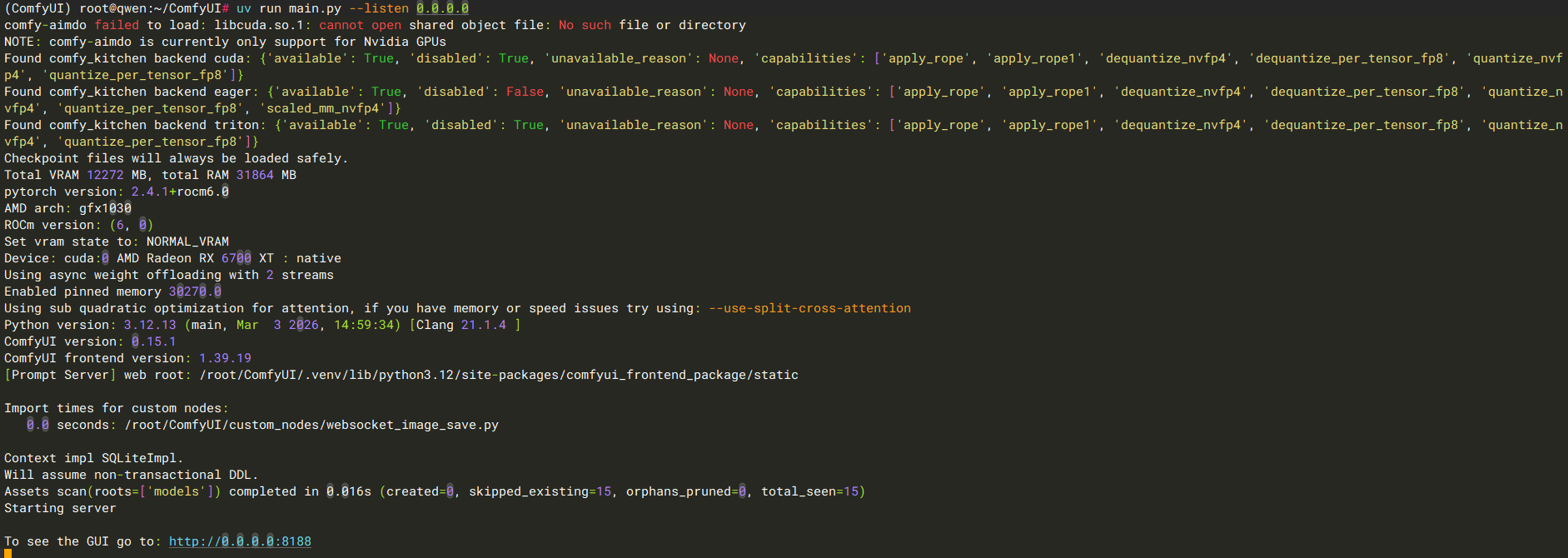
Task: Click the comfyui_frontend_package/static web root path
Action: click(682, 375)
